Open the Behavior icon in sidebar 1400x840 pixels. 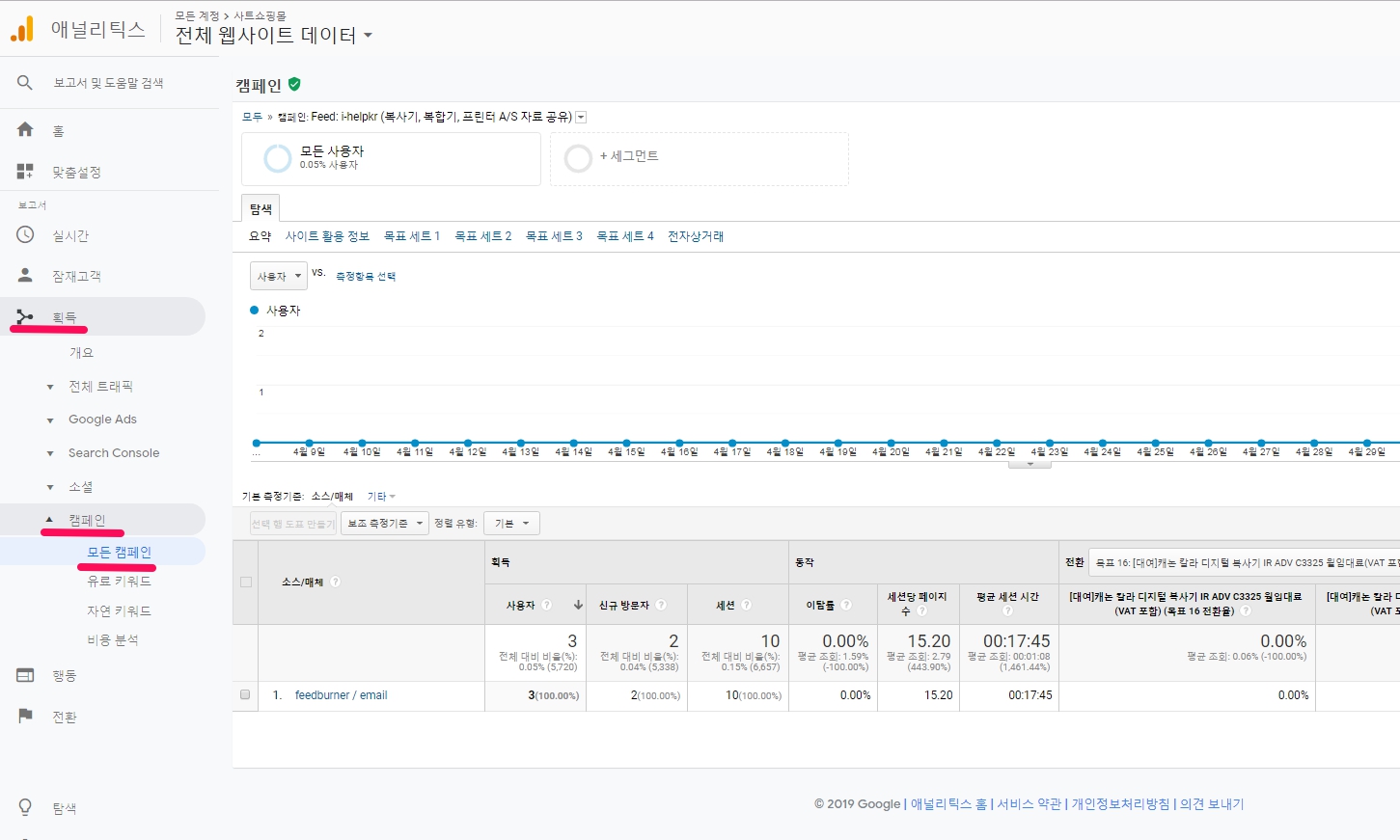pyautogui.click(x=25, y=675)
